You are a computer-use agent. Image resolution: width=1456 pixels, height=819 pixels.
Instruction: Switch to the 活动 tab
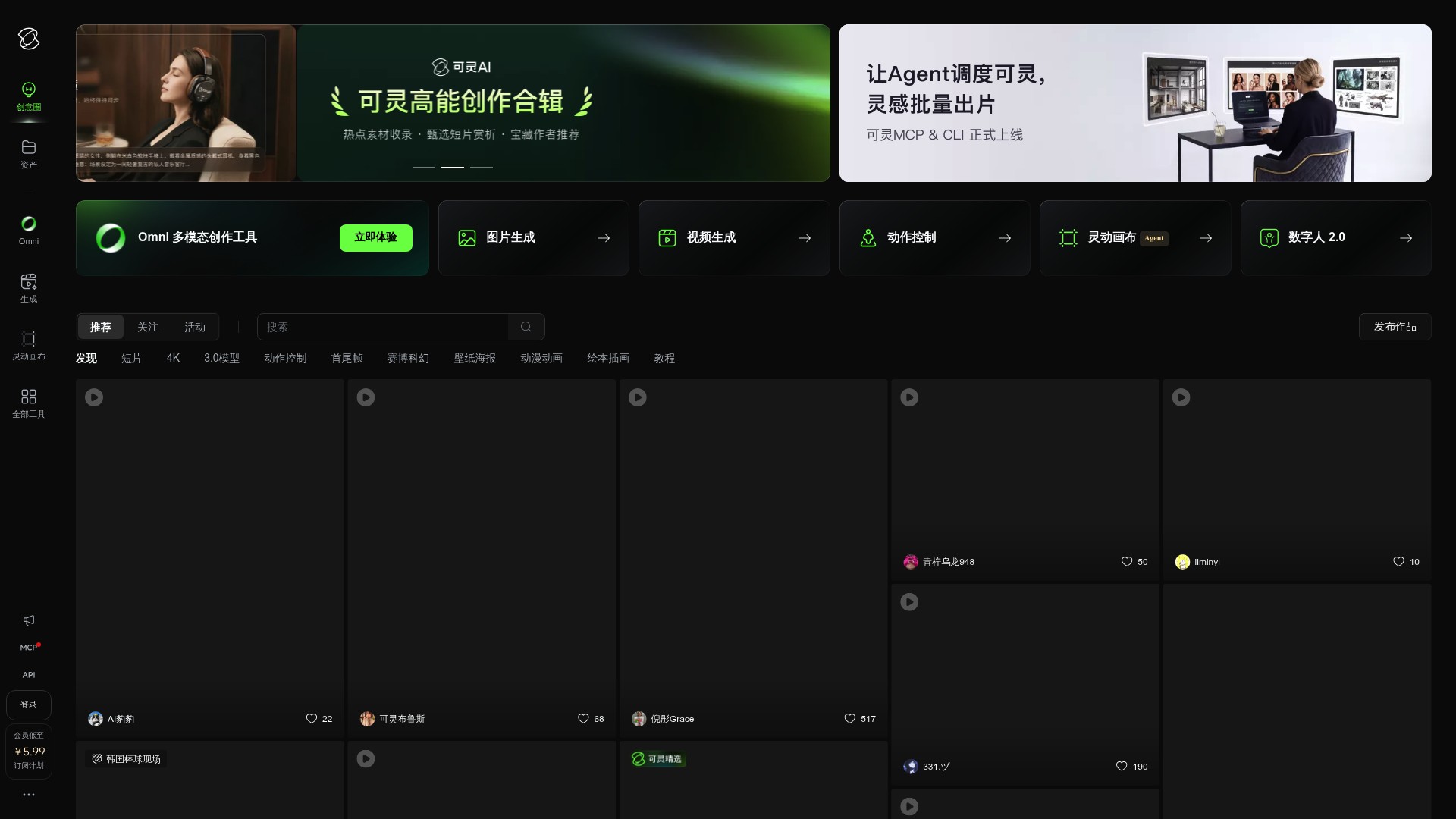[x=195, y=327]
